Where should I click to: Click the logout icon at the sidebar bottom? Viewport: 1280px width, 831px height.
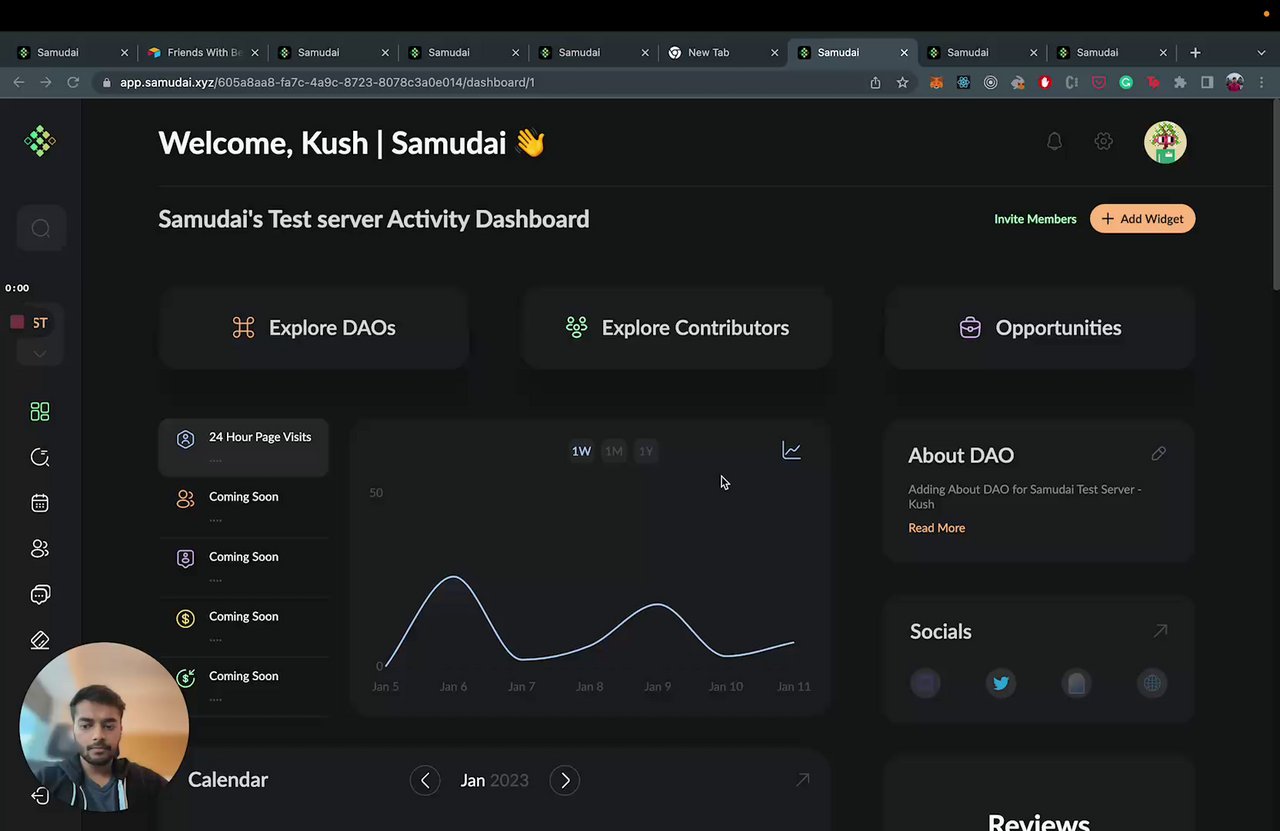coord(40,796)
